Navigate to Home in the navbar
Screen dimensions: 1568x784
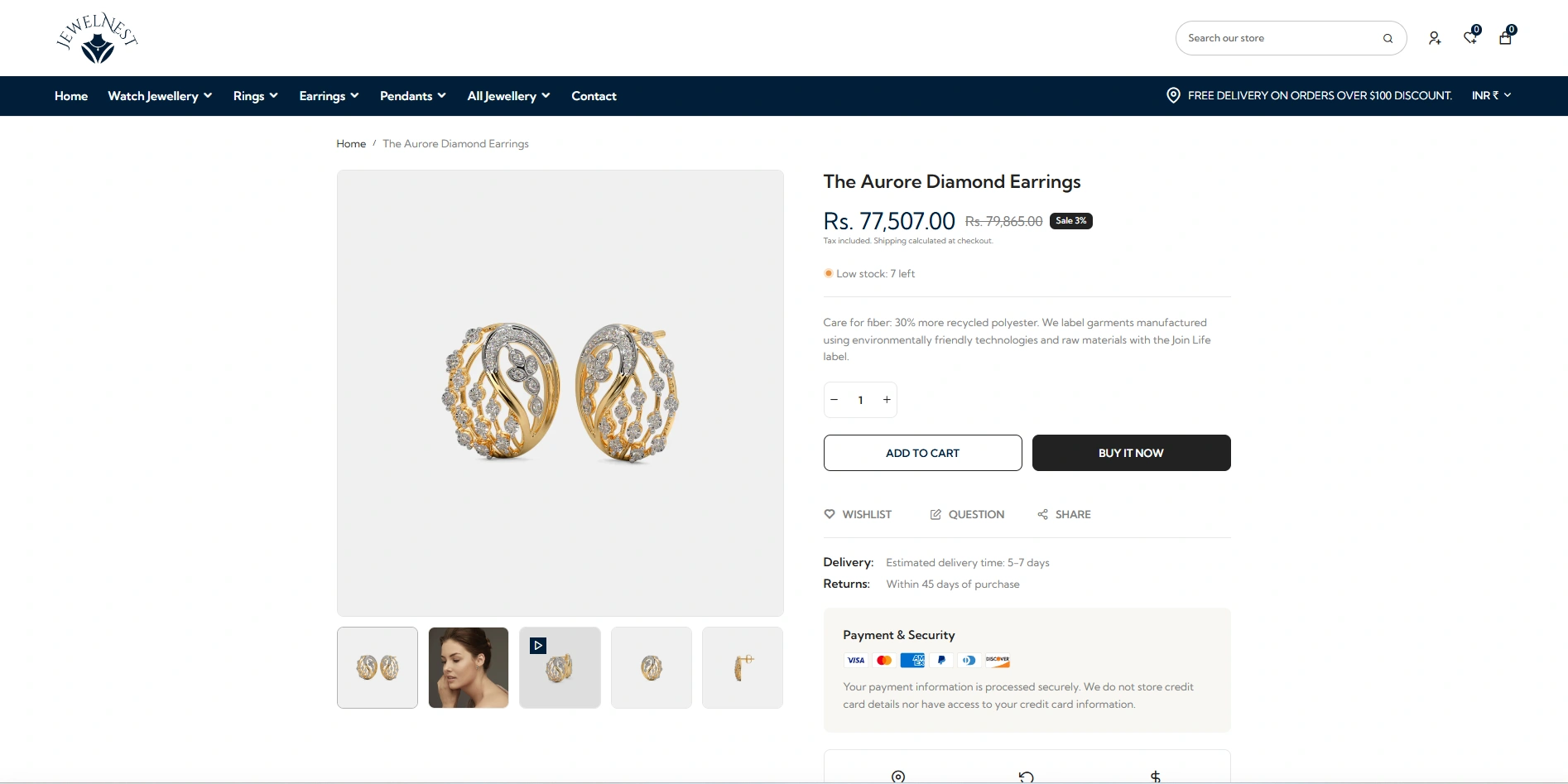[x=71, y=96]
